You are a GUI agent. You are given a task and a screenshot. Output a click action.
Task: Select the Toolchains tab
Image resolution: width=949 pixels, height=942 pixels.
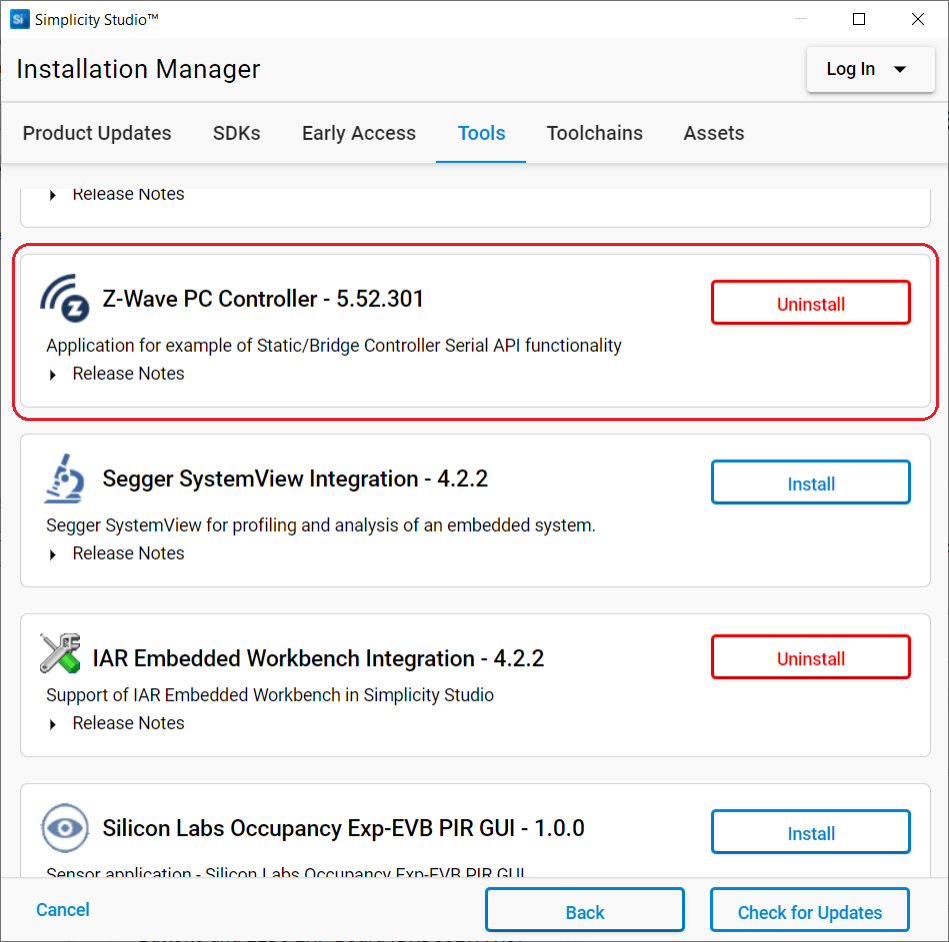pos(594,132)
